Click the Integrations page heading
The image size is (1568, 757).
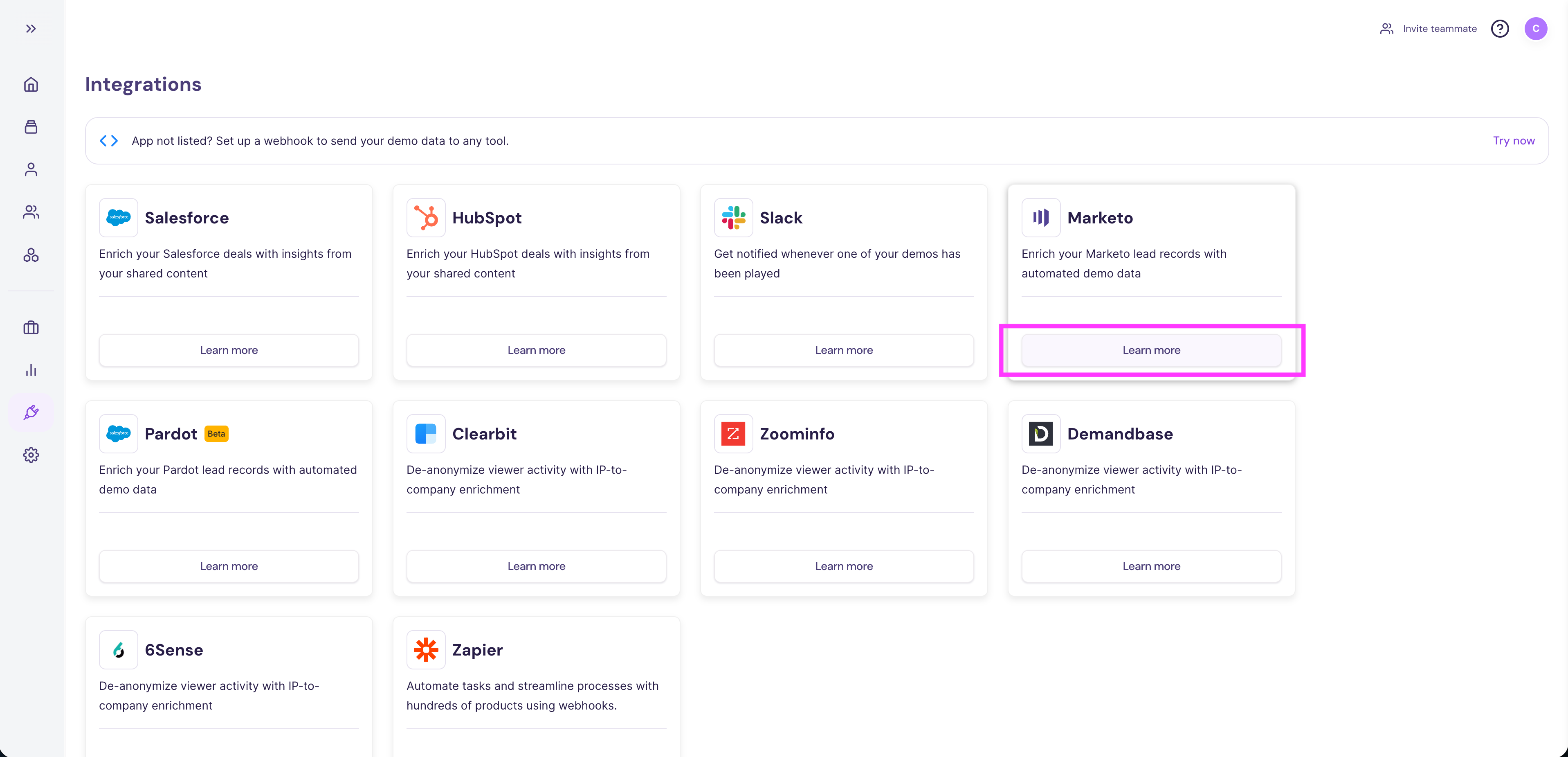[x=143, y=84]
